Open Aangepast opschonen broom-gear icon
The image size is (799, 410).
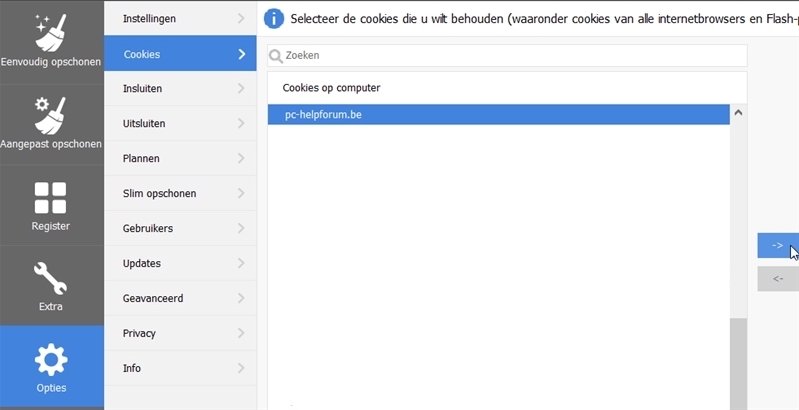pos(50,115)
